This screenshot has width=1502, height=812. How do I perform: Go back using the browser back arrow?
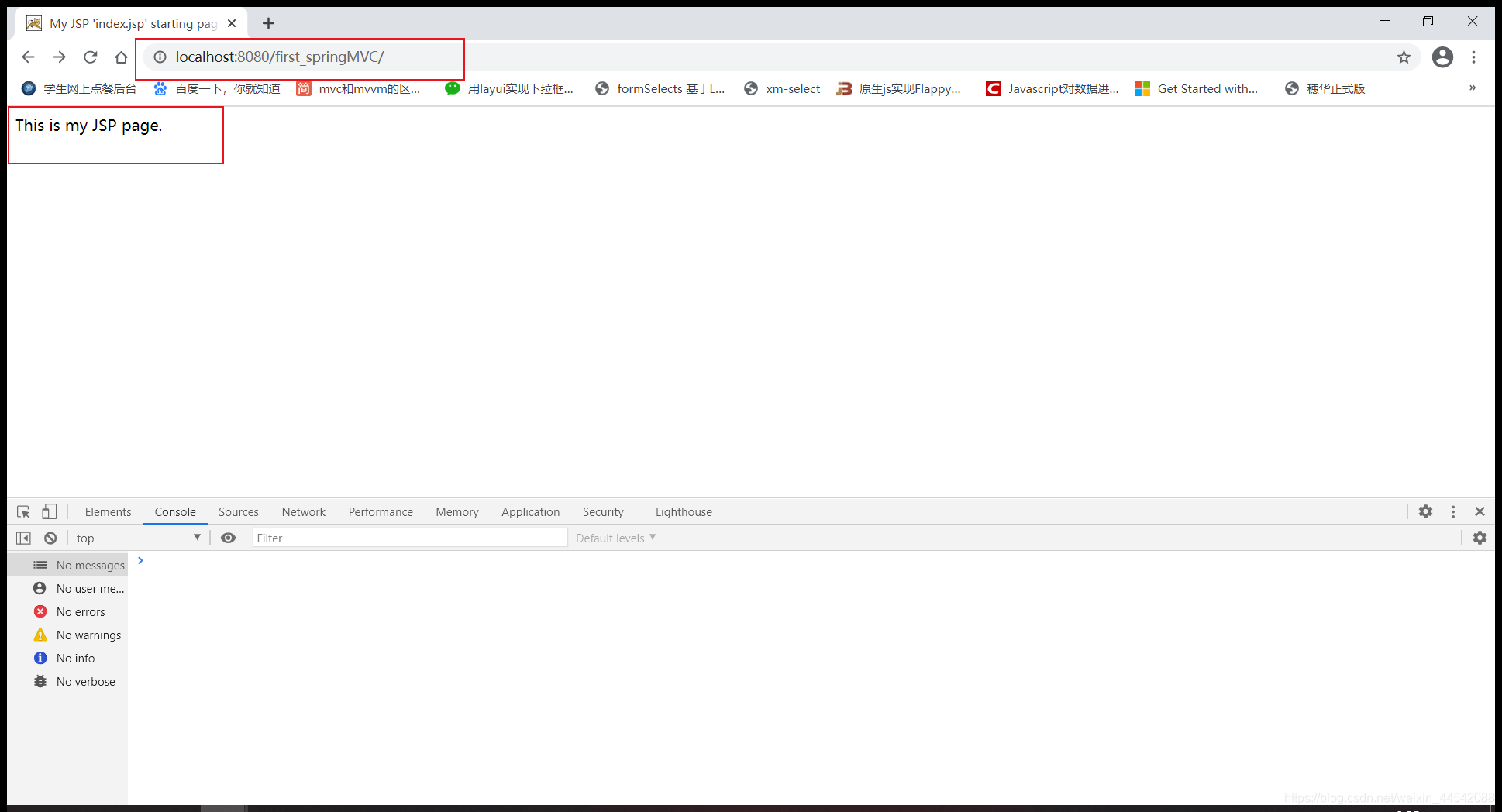tap(29, 57)
